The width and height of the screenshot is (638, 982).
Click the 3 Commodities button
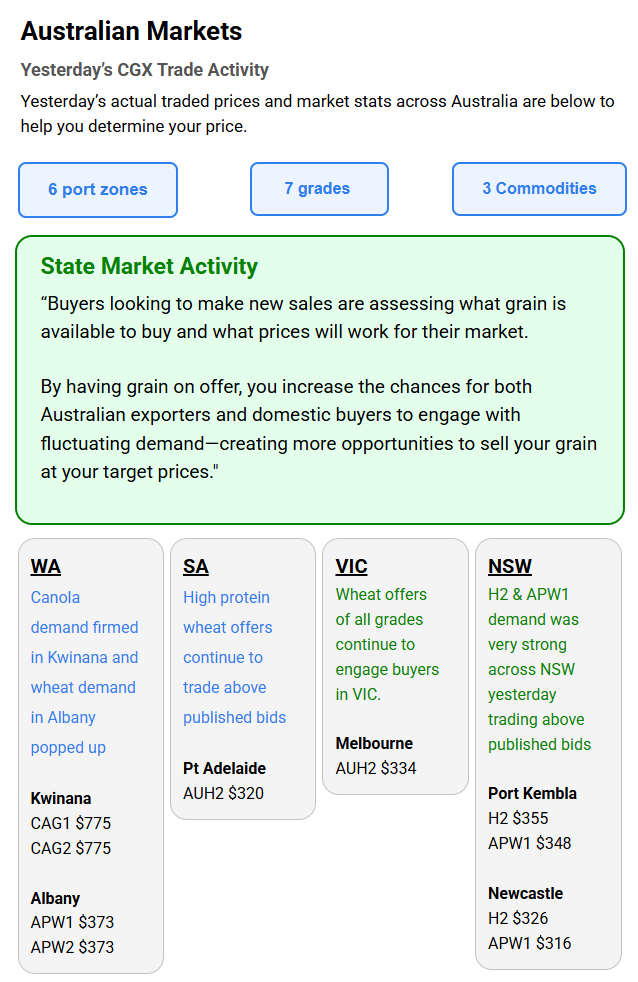tap(539, 188)
